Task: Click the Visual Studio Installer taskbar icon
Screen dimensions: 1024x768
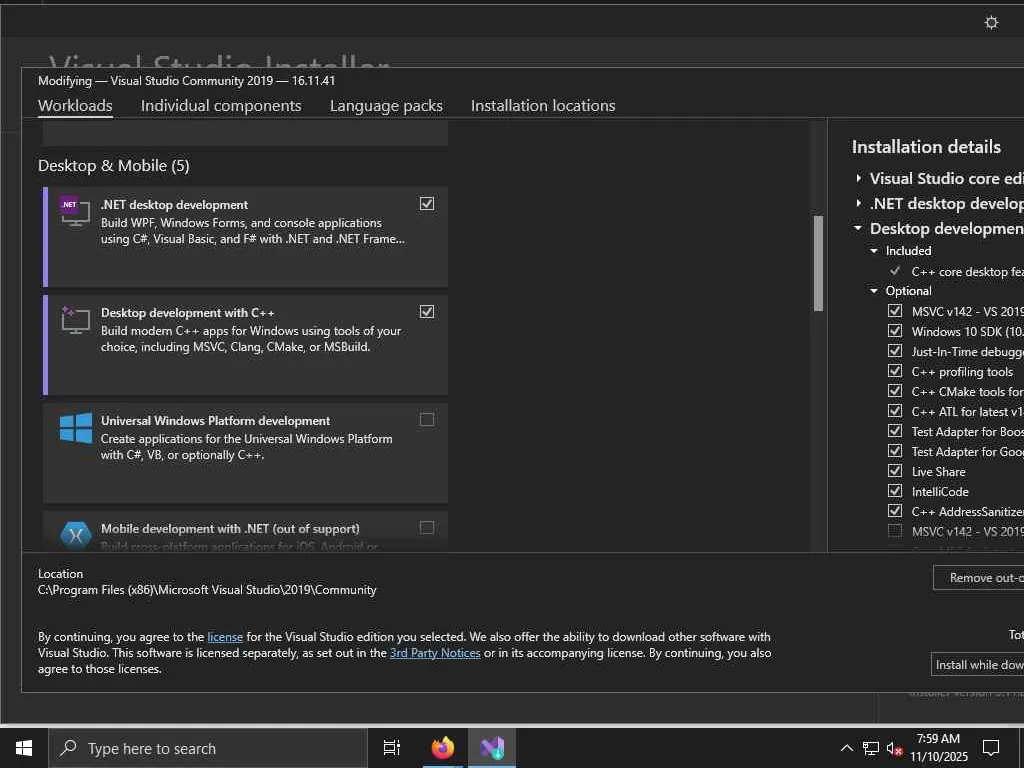Action: (x=492, y=748)
